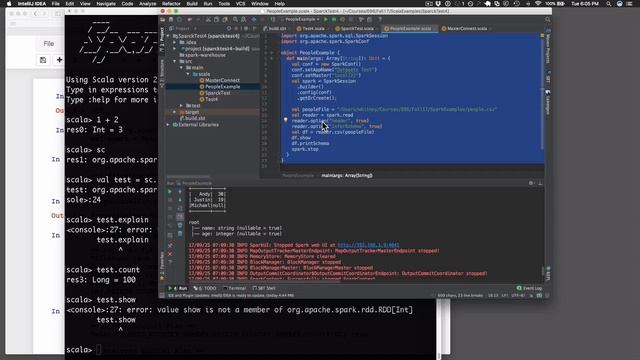Open the Event Log
Image resolution: width=640 pixels, height=360 pixels.
point(529,288)
